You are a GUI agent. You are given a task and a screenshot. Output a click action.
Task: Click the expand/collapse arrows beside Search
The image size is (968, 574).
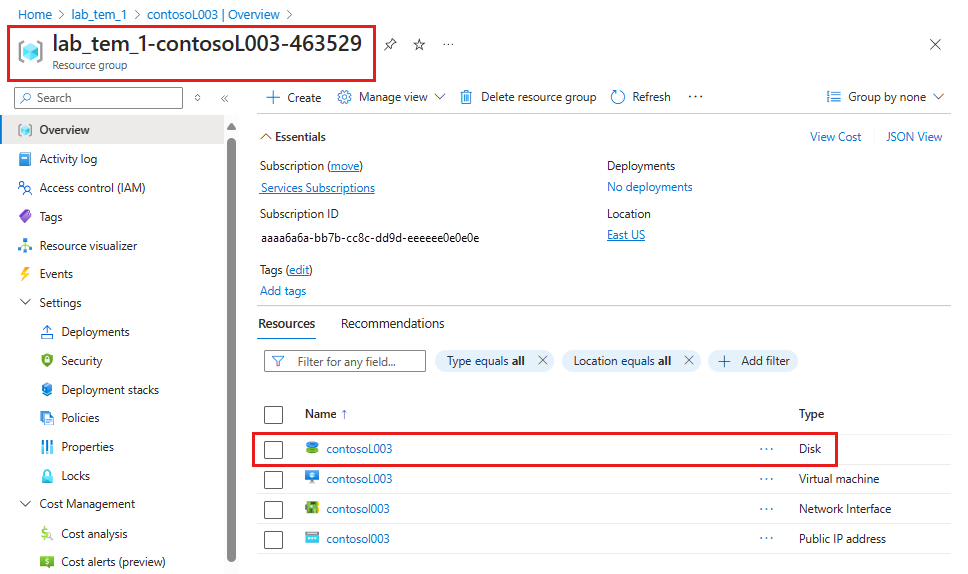[x=198, y=98]
